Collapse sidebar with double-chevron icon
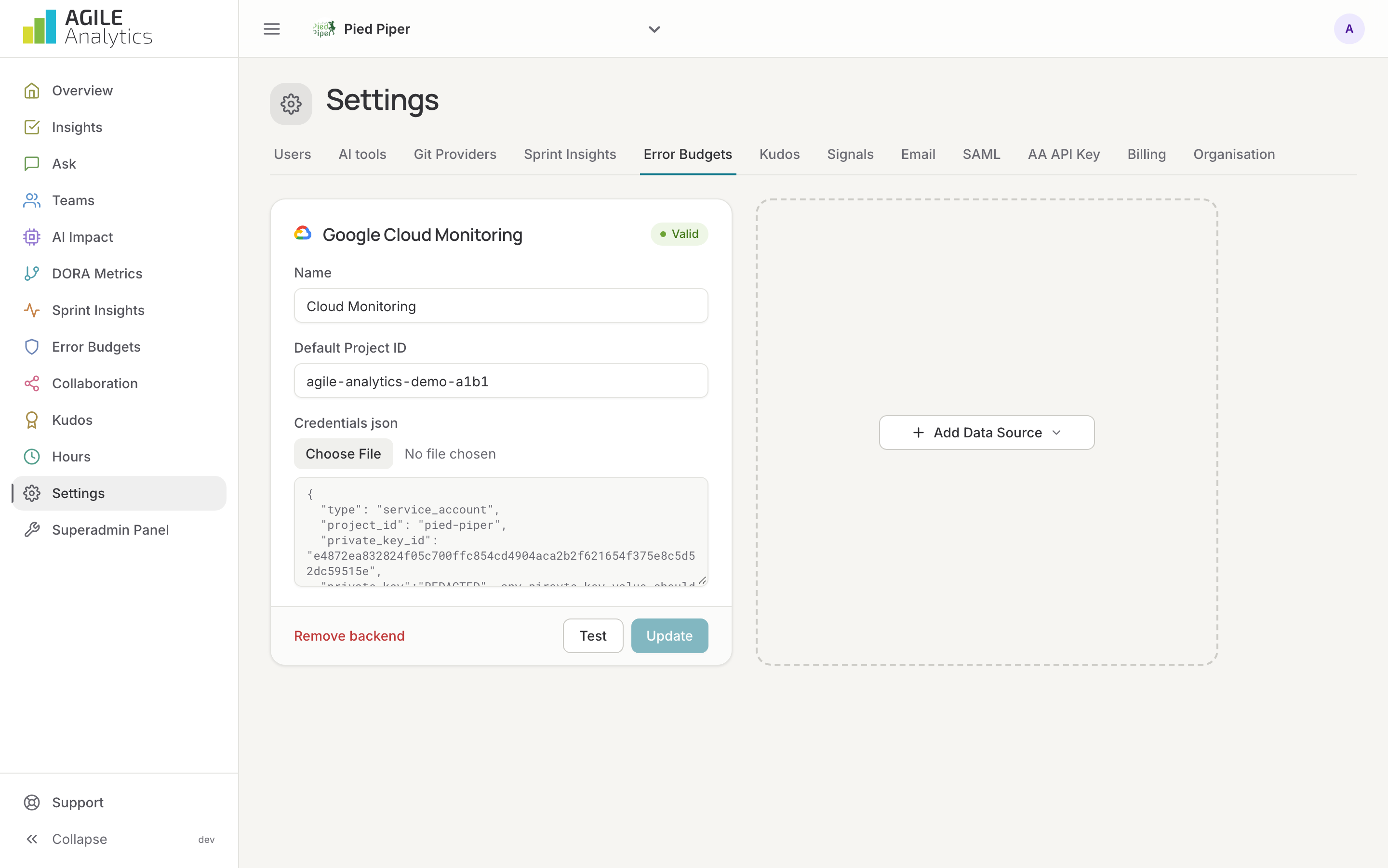The width and height of the screenshot is (1388, 868). 32,839
